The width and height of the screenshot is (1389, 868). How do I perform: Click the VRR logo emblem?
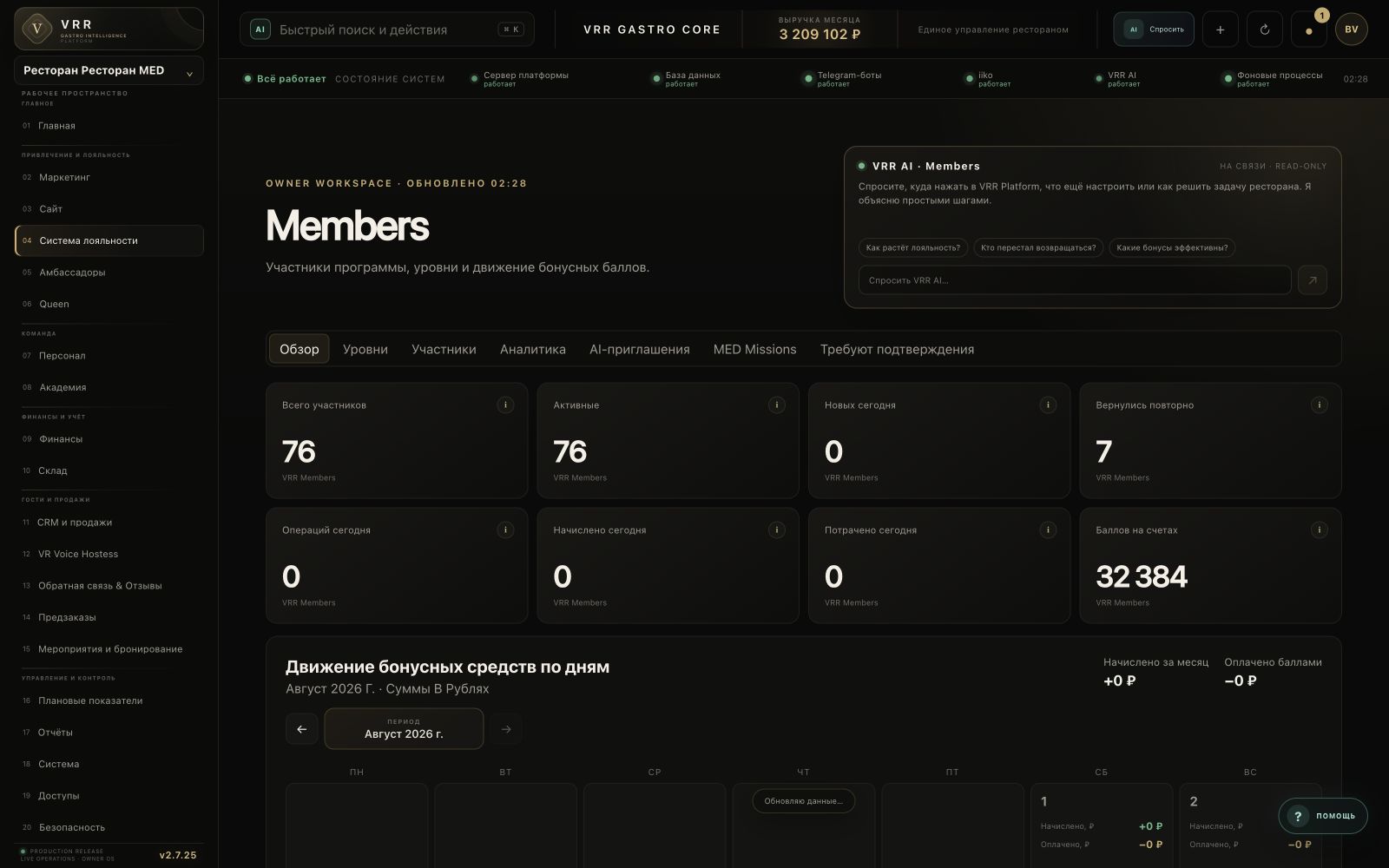(x=36, y=29)
